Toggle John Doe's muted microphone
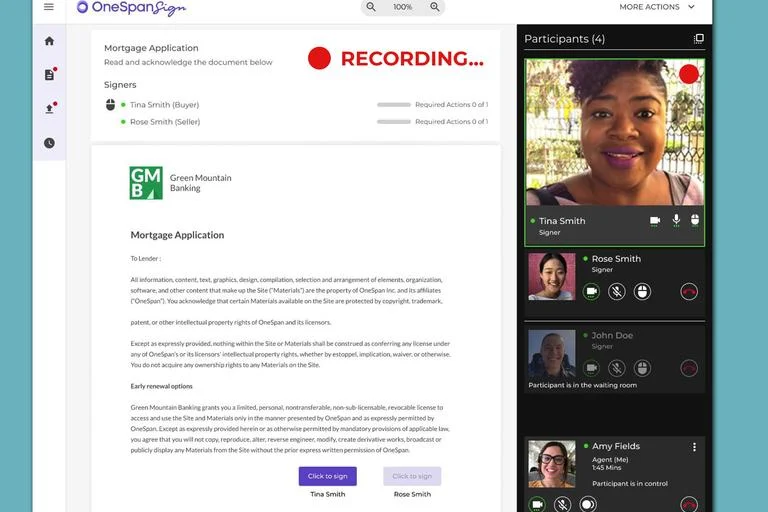Image resolution: width=768 pixels, height=512 pixels. [617, 368]
